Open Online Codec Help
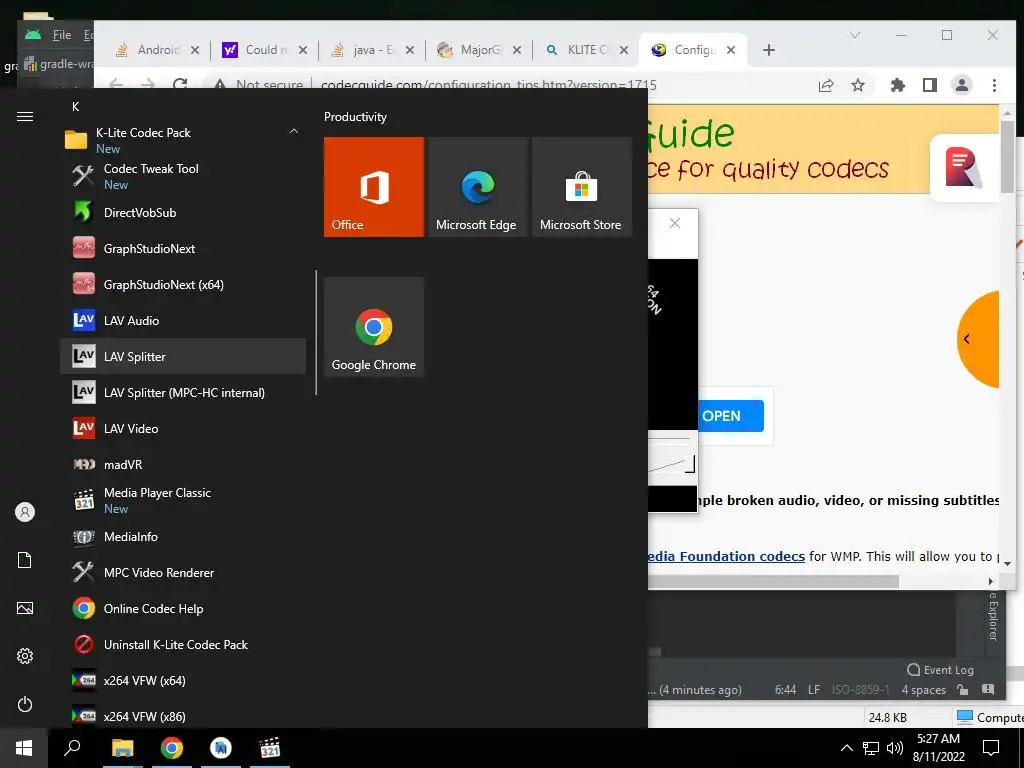This screenshot has width=1024, height=768. pos(183,608)
